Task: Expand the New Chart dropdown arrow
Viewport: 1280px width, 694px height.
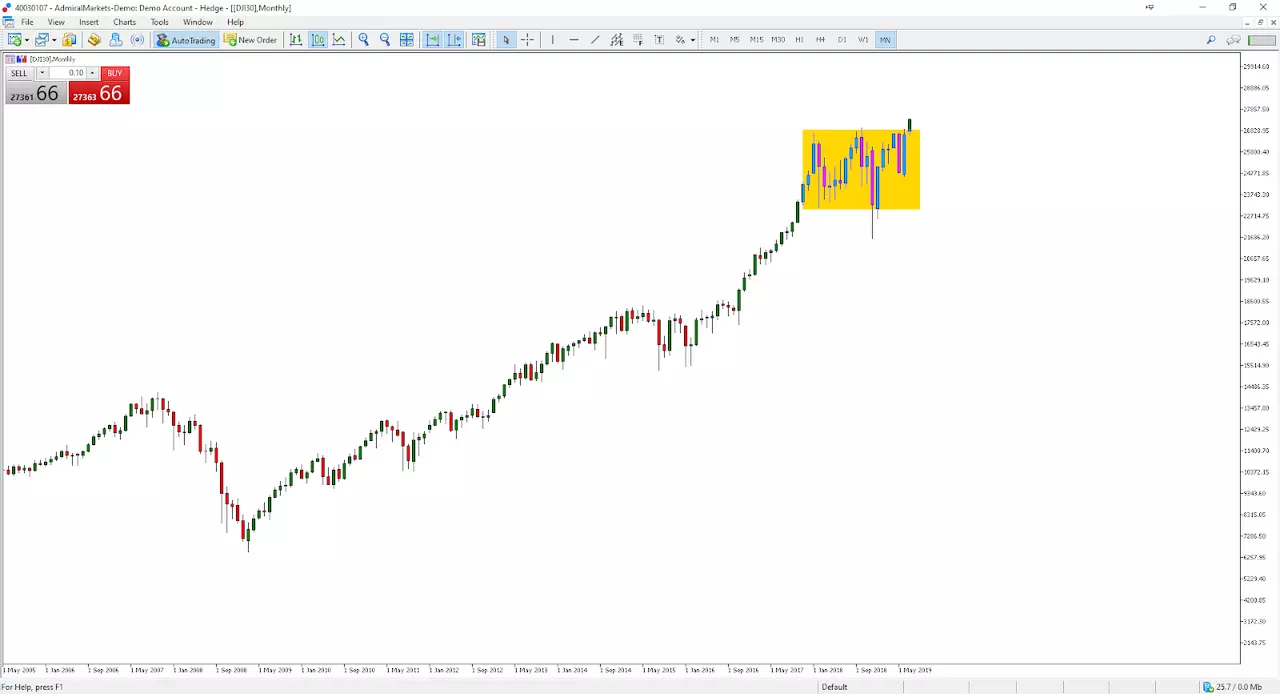Action: 26,40
